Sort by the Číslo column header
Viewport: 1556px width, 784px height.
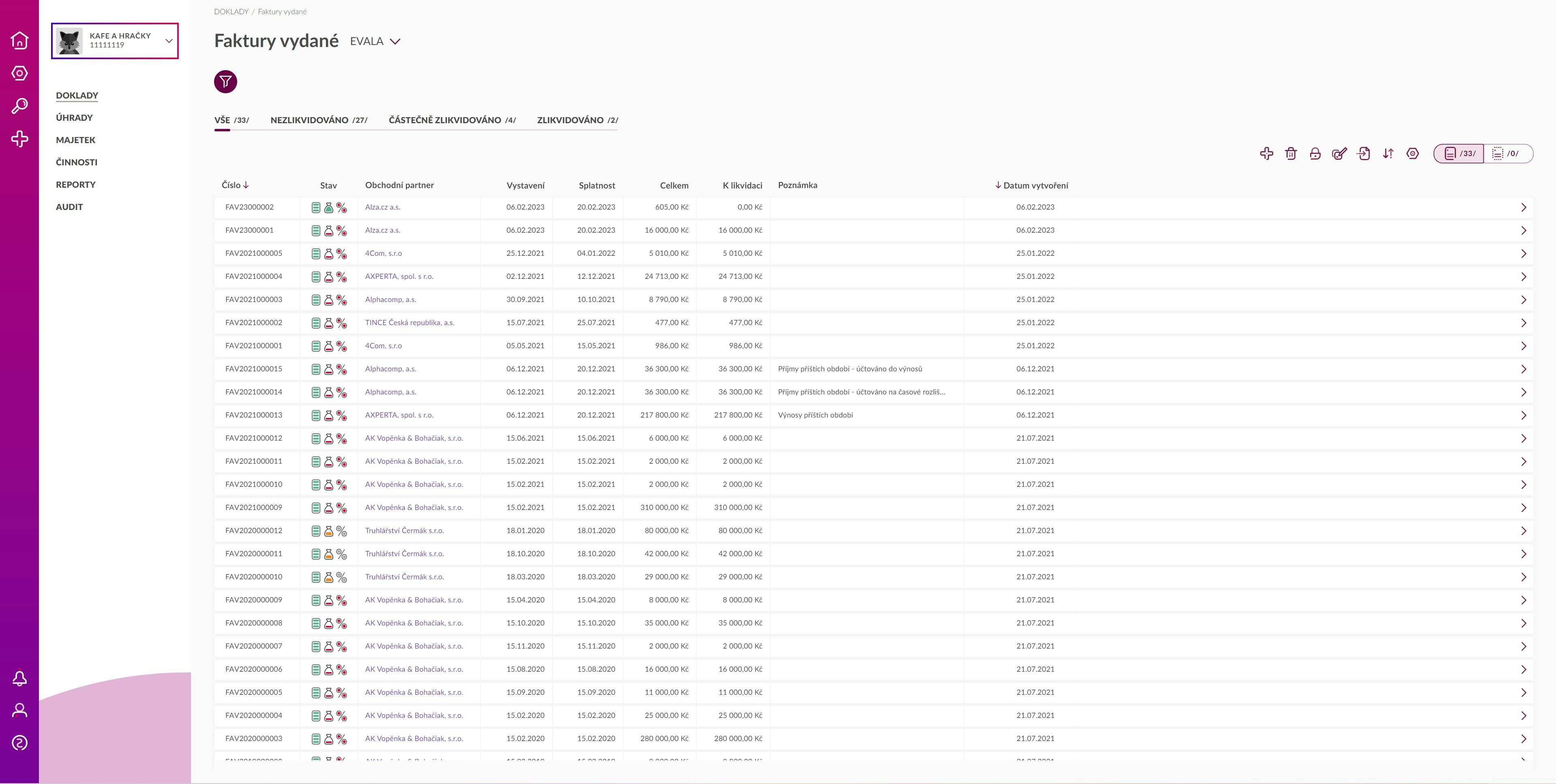coord(235,185)
